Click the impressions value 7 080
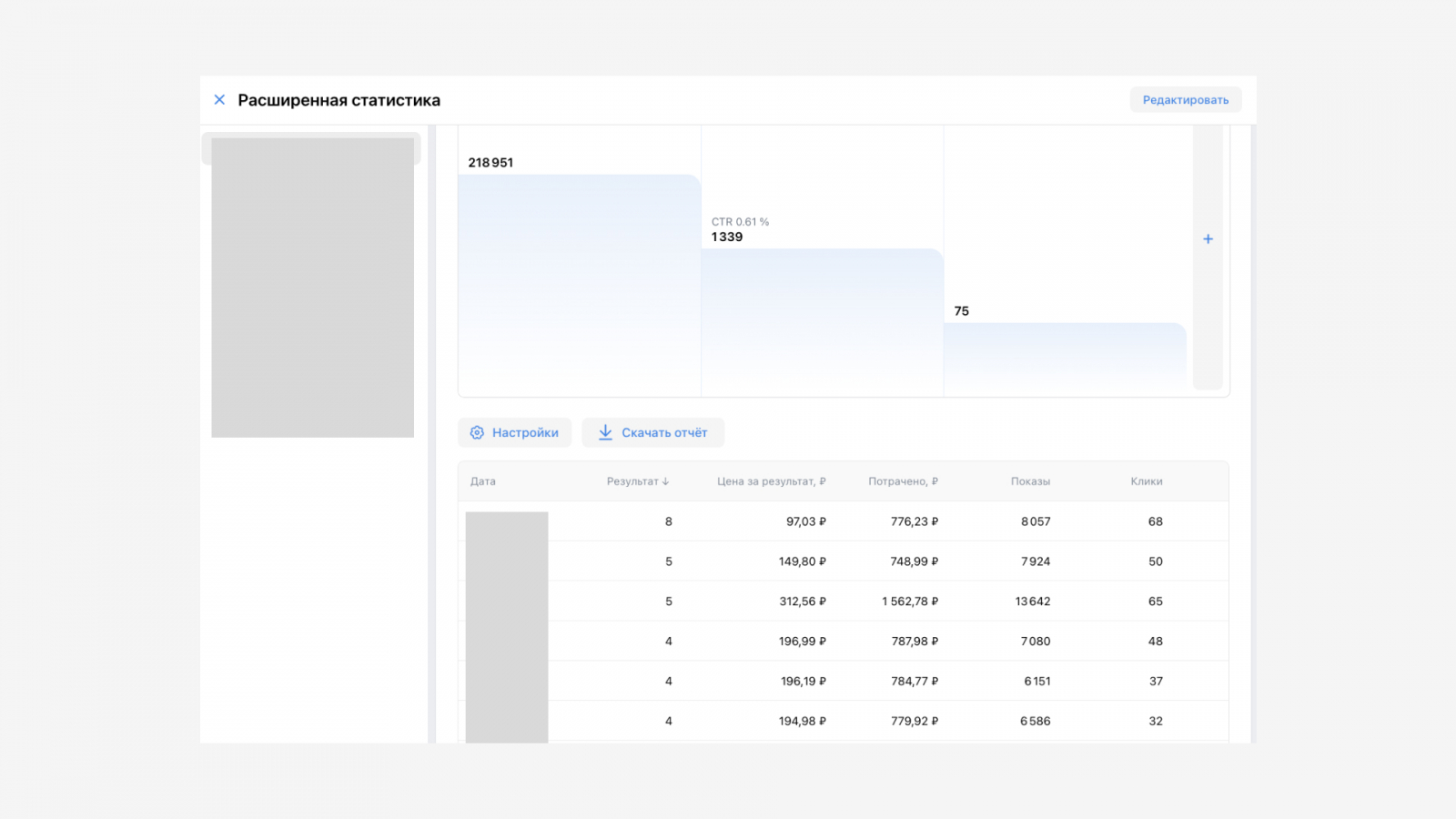The image size is (1456, 819). point(1036,642)
